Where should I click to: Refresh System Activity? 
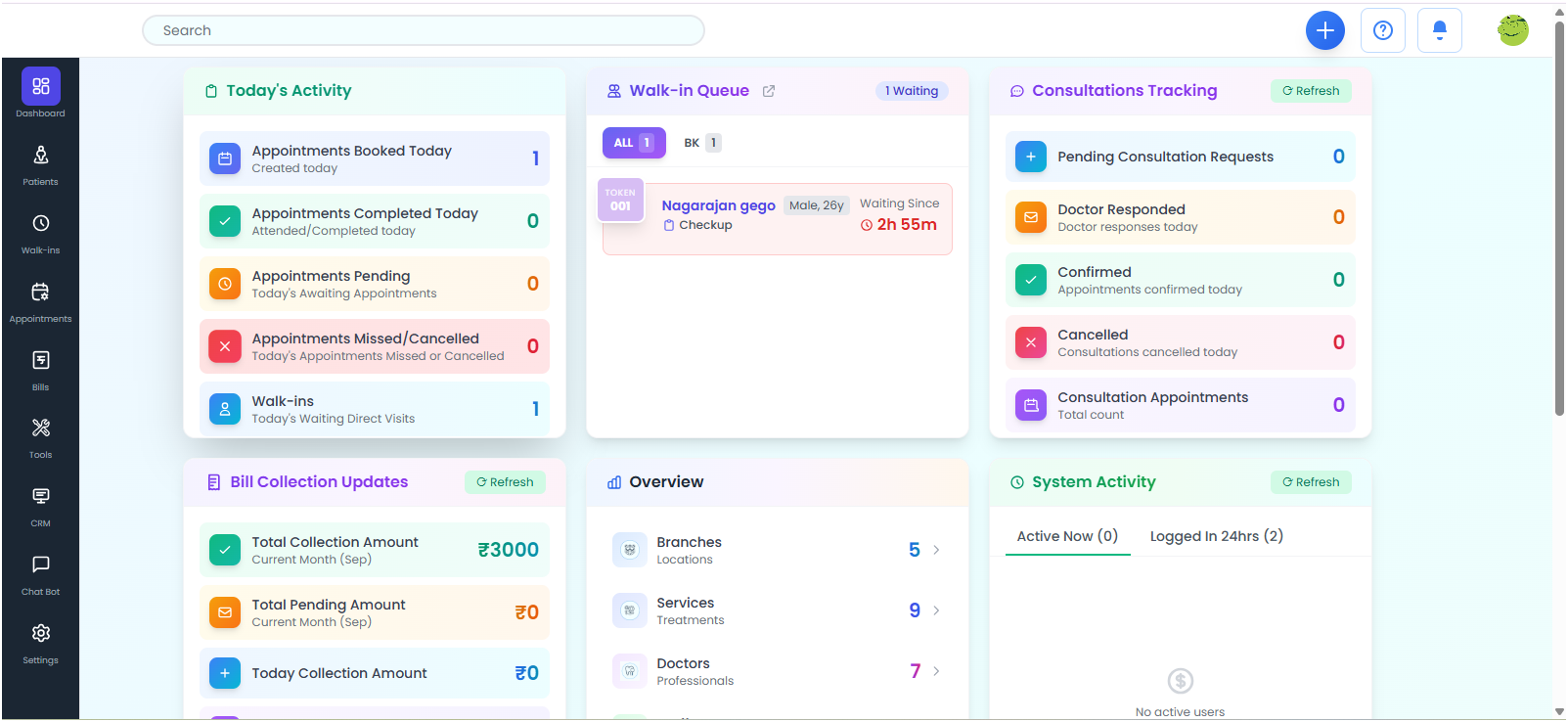1311,482
